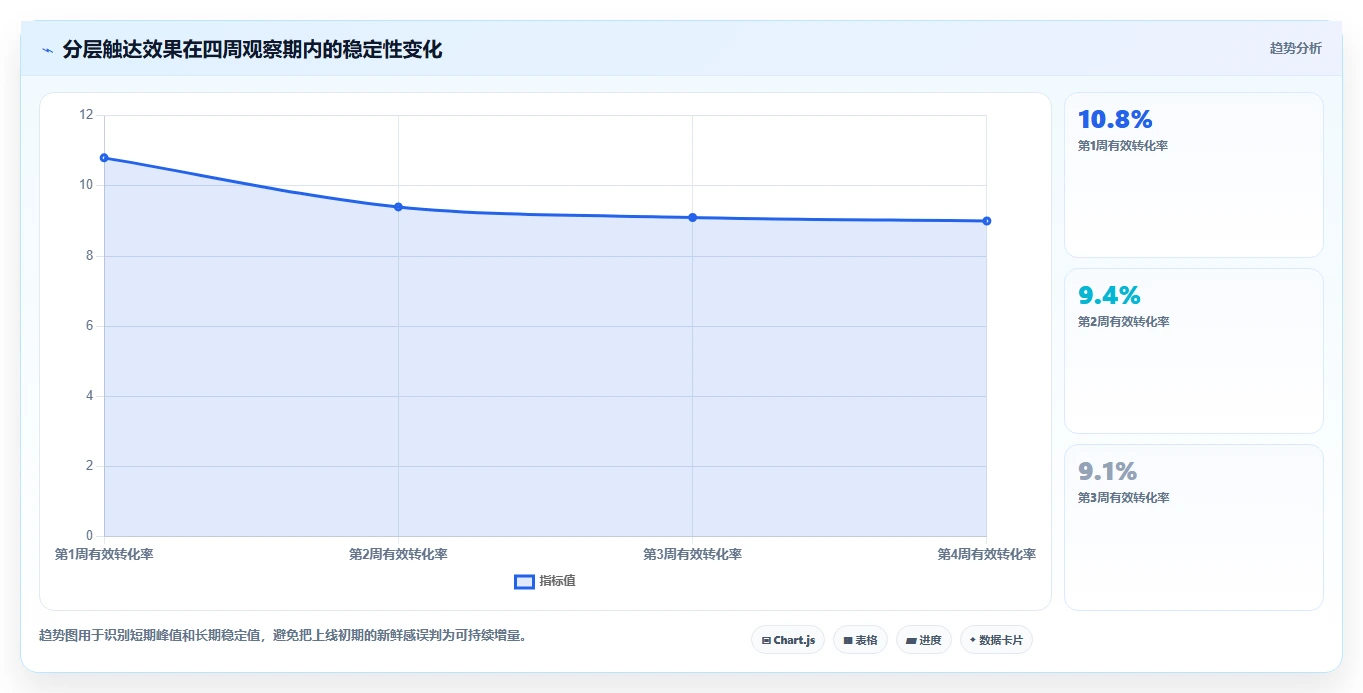The height and width of the screenshot is (693, 1363).
Task: Click 第1周有效转化率 caption under 10.8%
Action: tap(1123, 146)
